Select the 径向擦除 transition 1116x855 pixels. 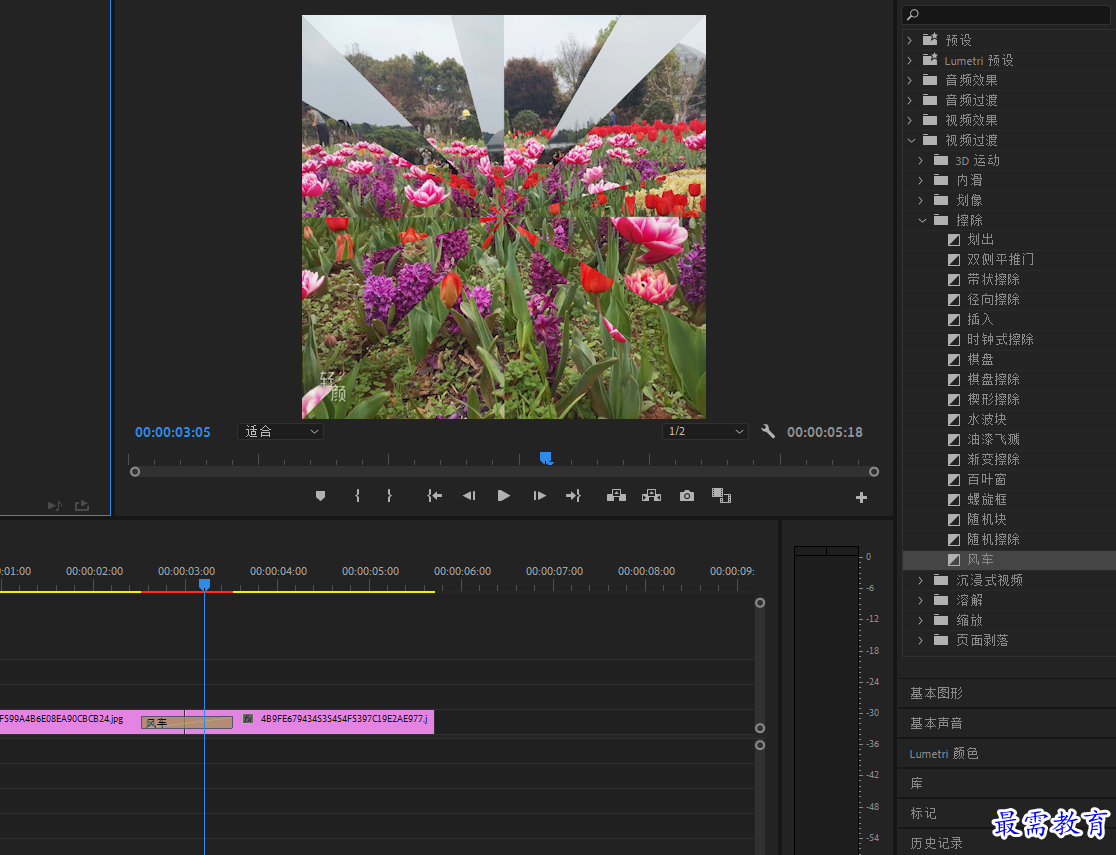click(x=993, y=300)
